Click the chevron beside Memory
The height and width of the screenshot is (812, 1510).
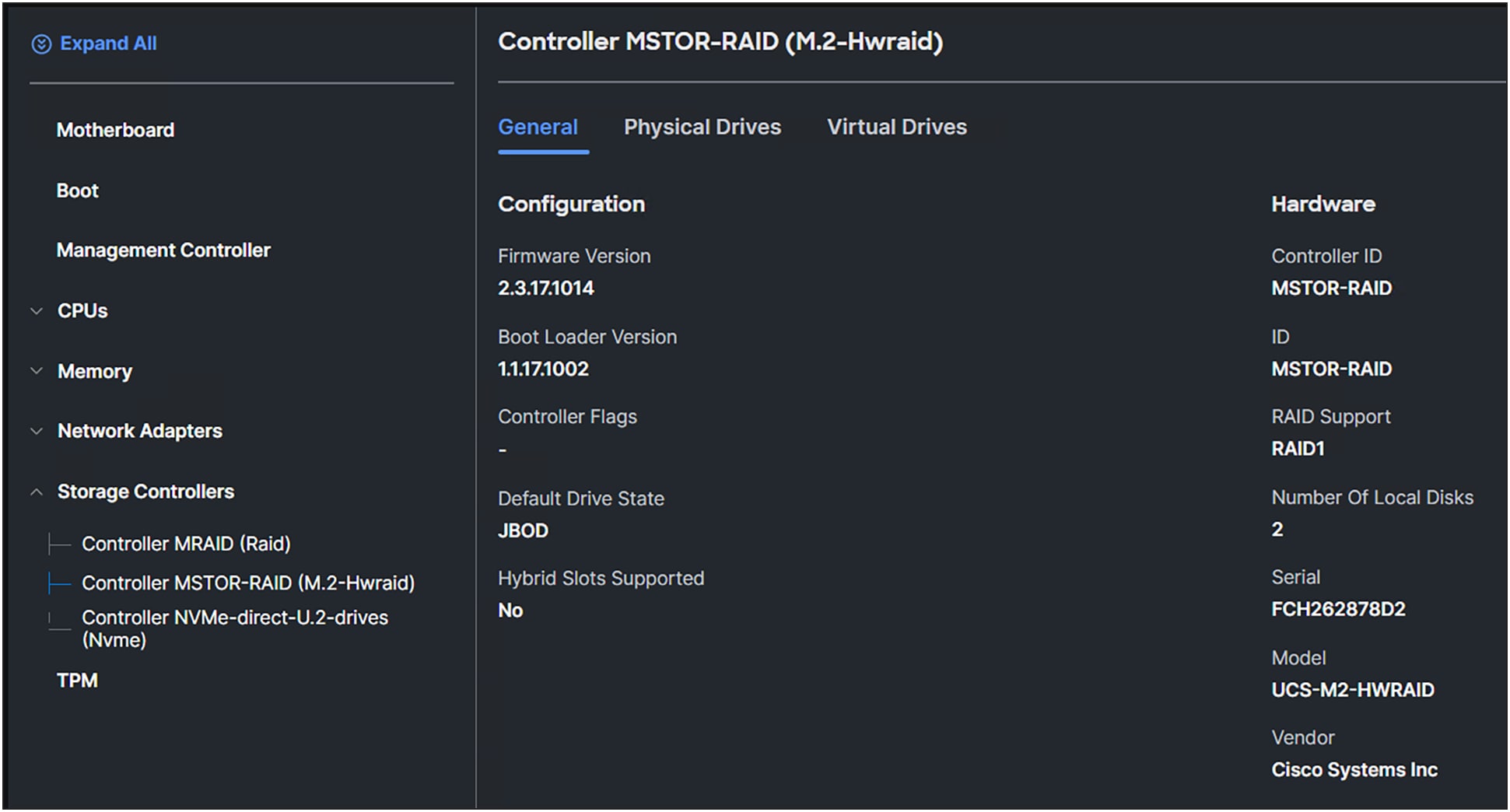[x=36, y=371]
